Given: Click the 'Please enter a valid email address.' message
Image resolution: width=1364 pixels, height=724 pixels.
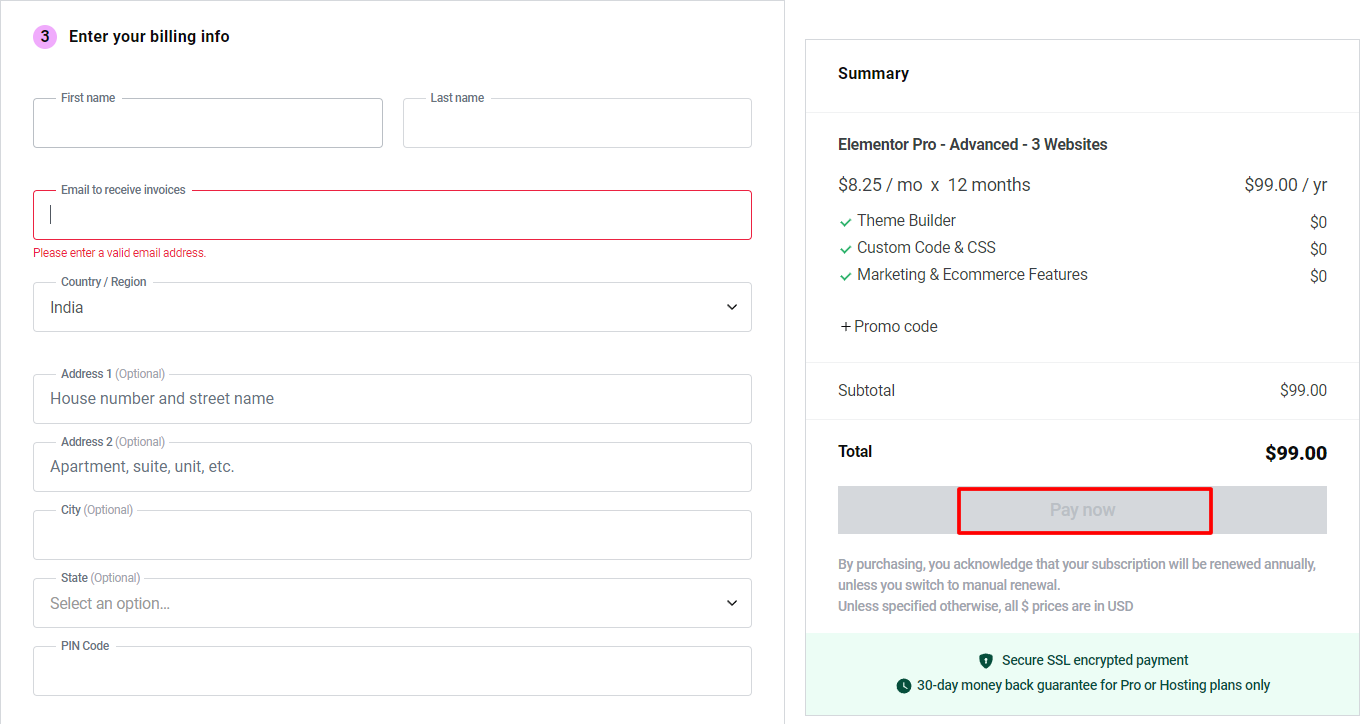Looking at the screenshot, I should [120, 253].
